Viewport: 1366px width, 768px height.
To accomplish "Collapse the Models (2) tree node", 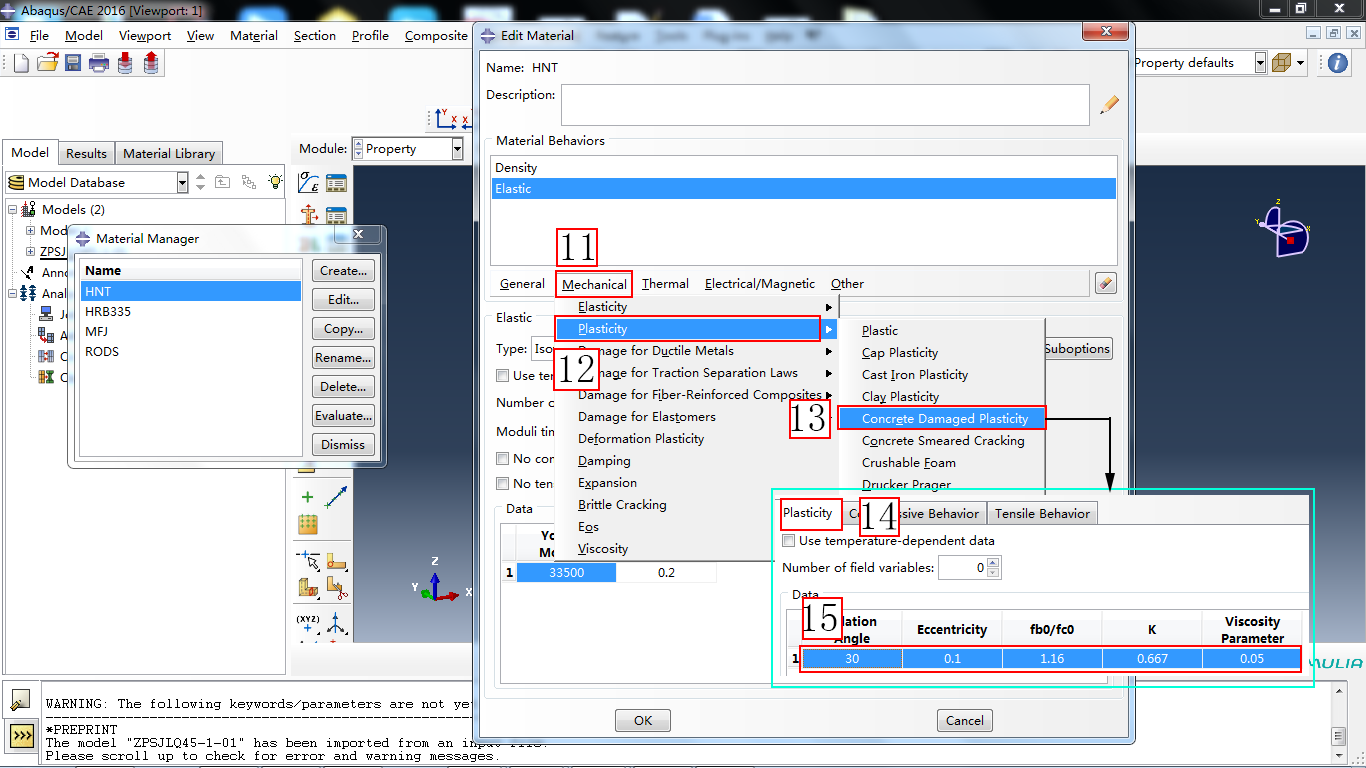I will point(13,210).
